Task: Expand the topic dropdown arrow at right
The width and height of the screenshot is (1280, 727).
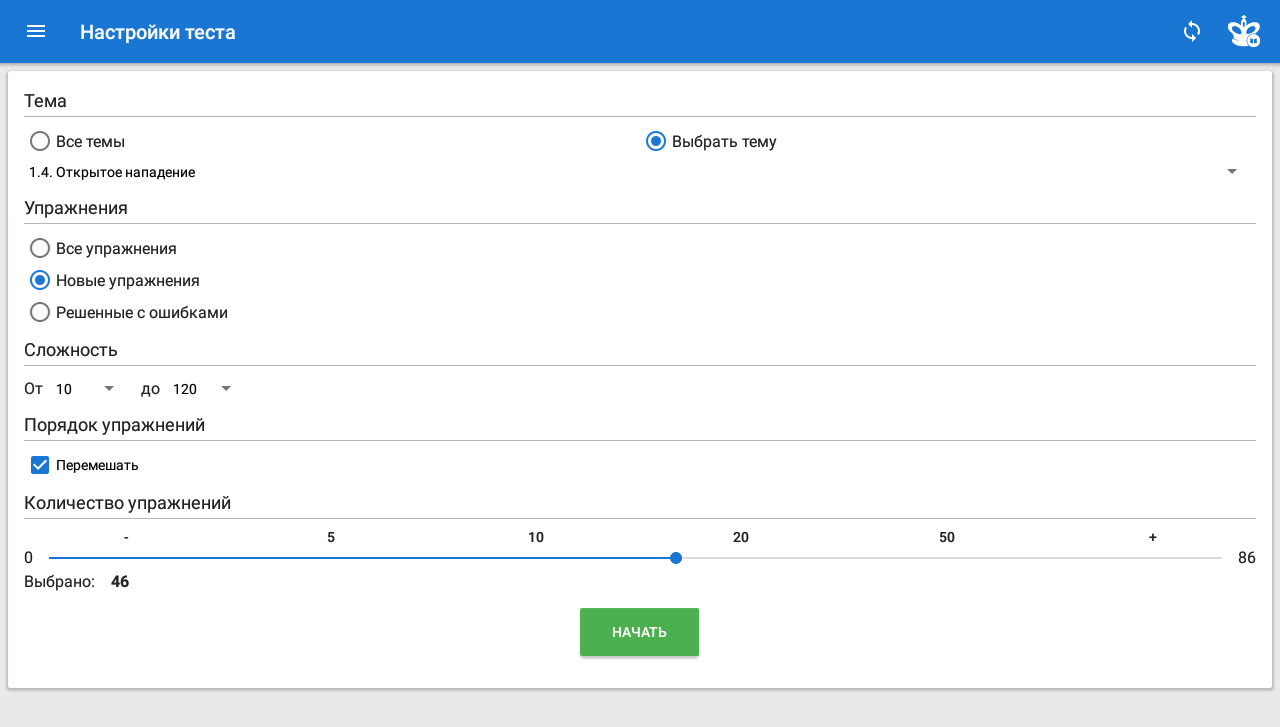Action: [x=1231, y=172]
